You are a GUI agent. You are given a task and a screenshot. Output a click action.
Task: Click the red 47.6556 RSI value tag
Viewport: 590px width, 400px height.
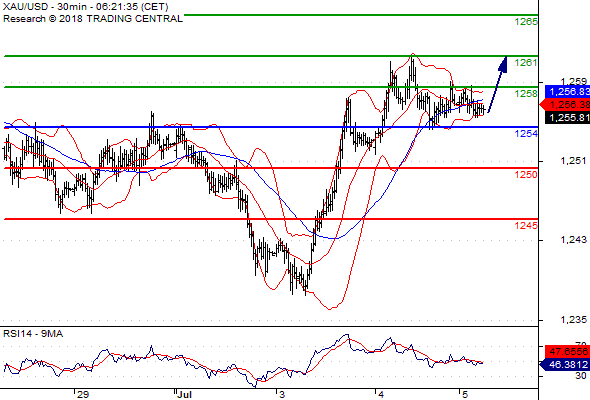pos(567,352)
